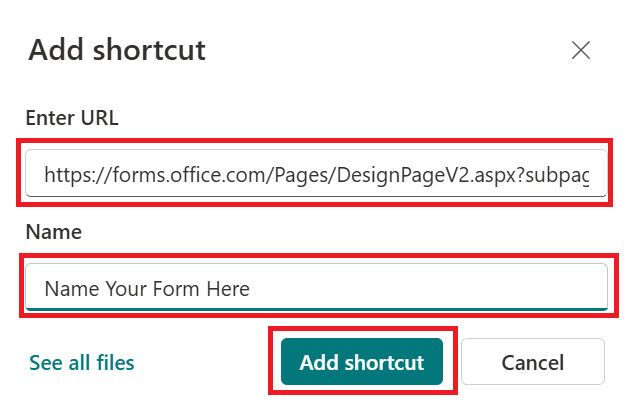Click the "Name" field label
This screenshot has width=630, height=417.
(x=52, y=232)
